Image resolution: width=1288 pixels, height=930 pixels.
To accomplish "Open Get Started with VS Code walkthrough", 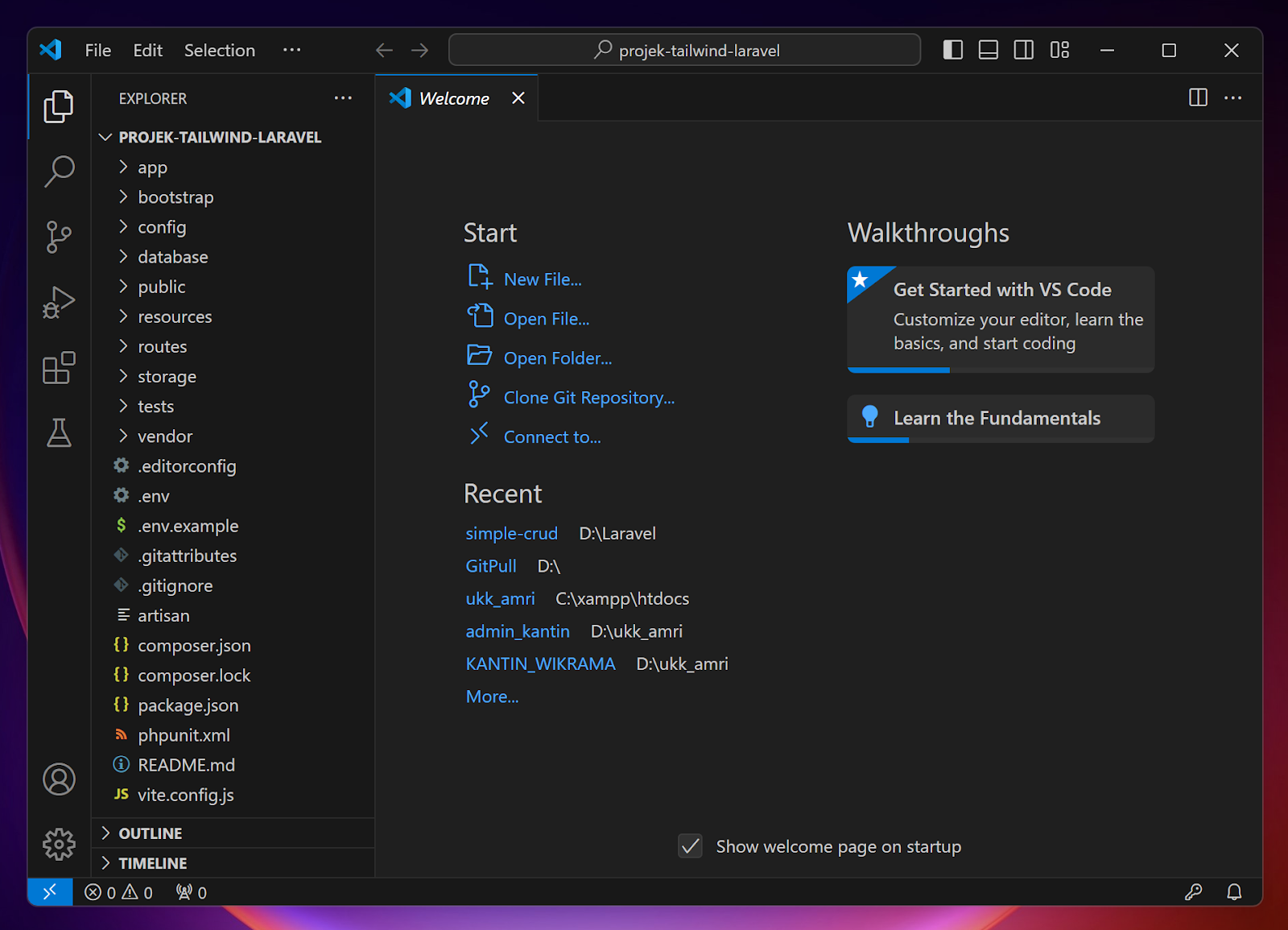I will [1001, 319].
